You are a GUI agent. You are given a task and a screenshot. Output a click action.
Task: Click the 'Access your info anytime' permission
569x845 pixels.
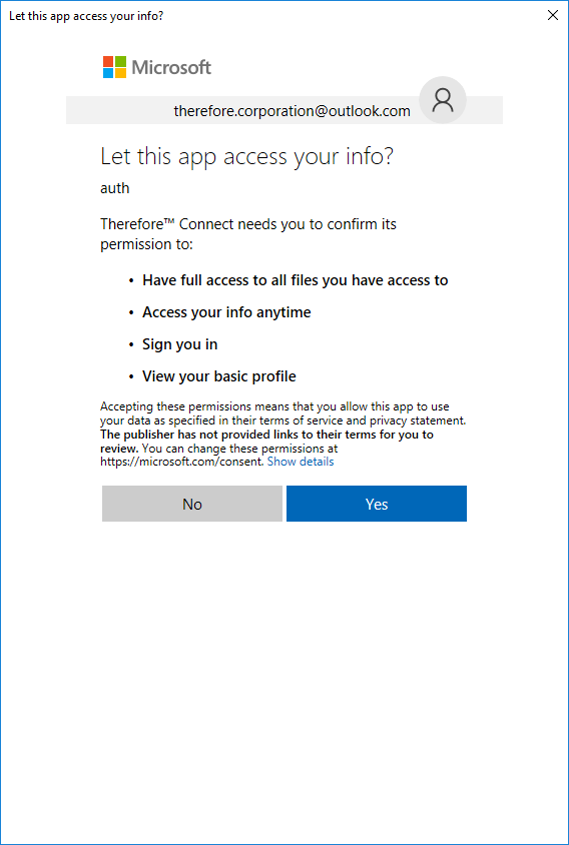[226, 312]
